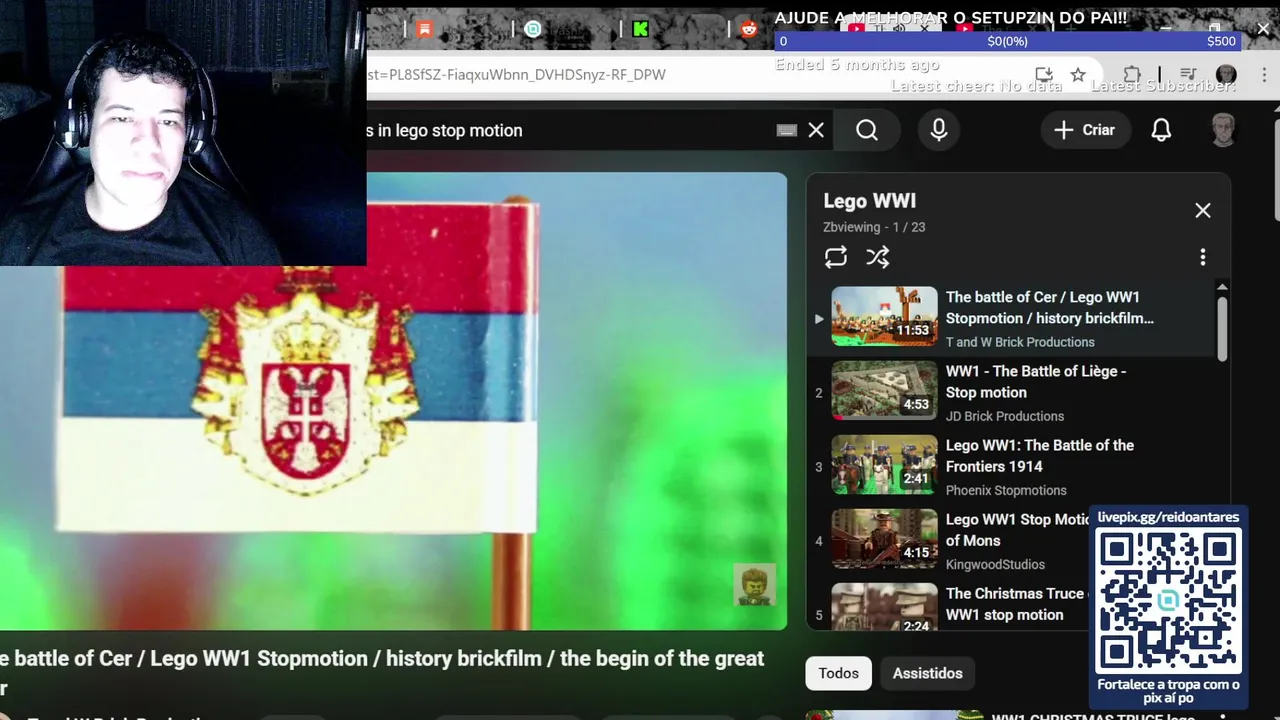1280x720 pixels.
Task: Open the Zbviewing playlist owner link
Action: [851, 227]
